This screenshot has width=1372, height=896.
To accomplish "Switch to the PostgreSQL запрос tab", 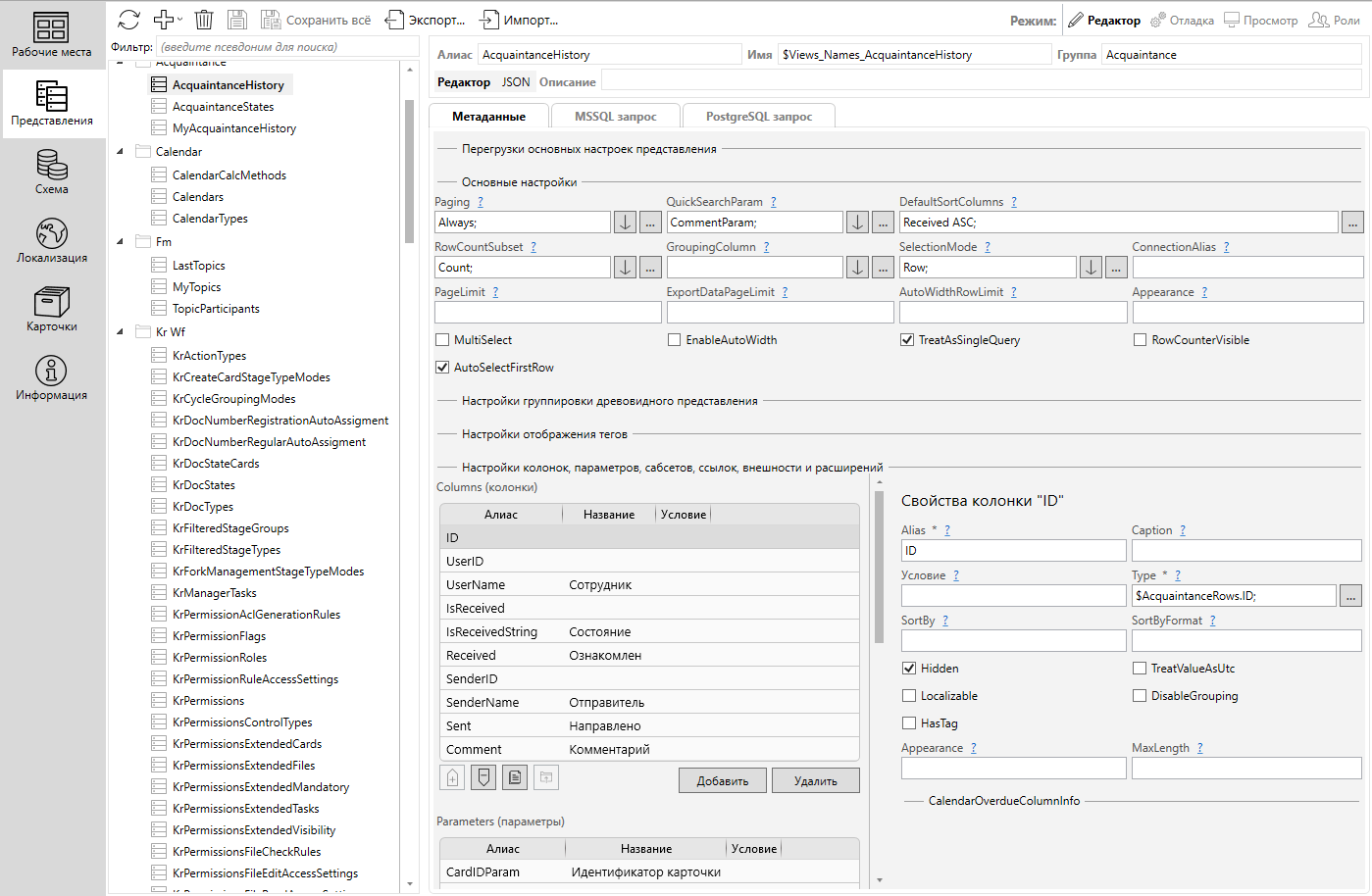I will click(x=758, y=117).
